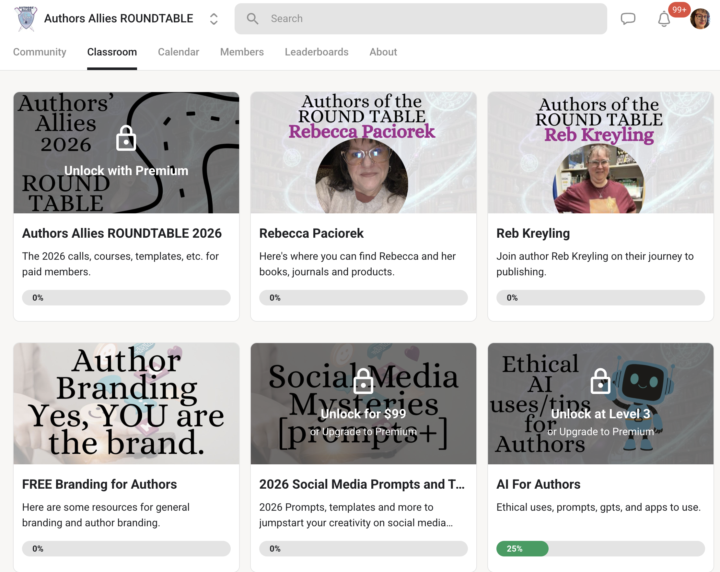The height and width of the screenshot is (572, 720).
Task: Click lock icon on Ethical AI course
Action: tap(600, 381)
